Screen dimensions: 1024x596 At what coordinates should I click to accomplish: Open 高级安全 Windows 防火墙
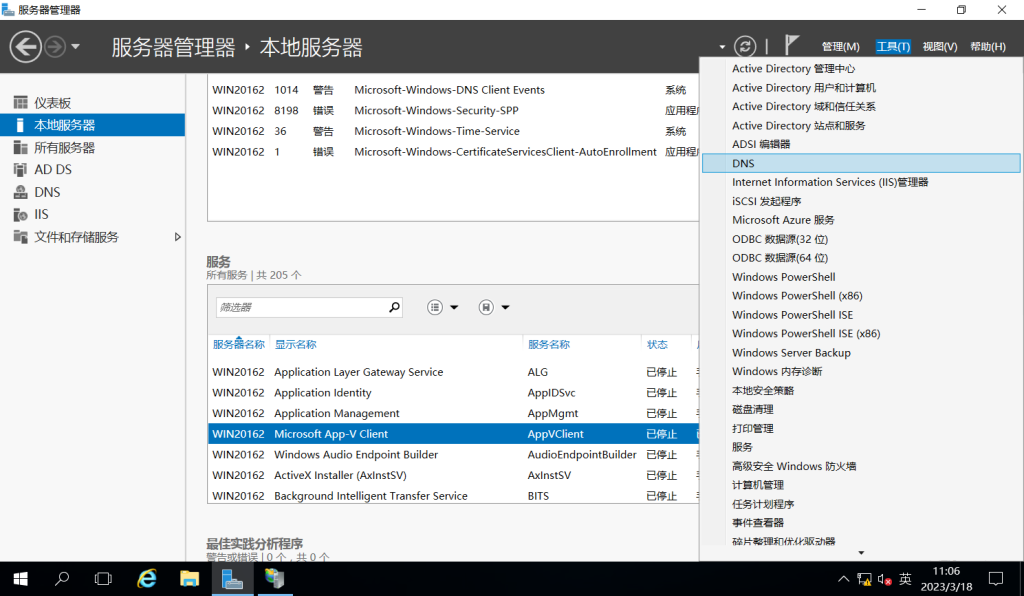[x=861, y=466]
